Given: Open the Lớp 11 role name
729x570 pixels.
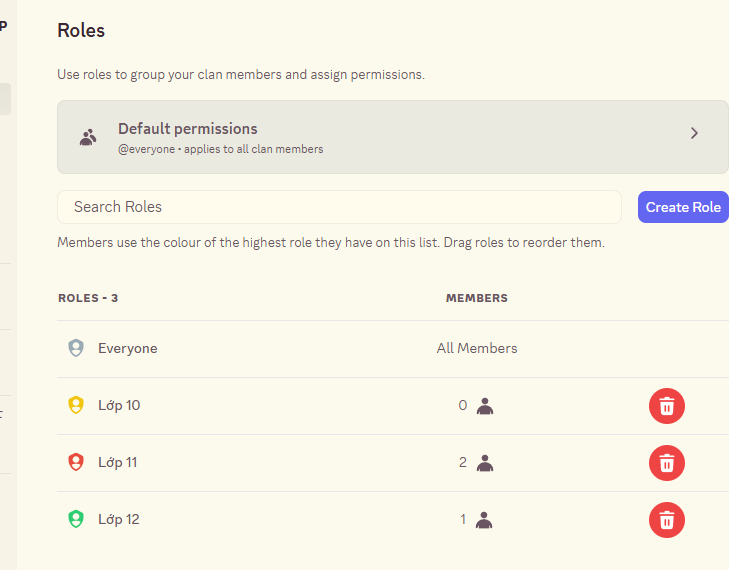Looking at the screenshot, I should pos(119,463).
